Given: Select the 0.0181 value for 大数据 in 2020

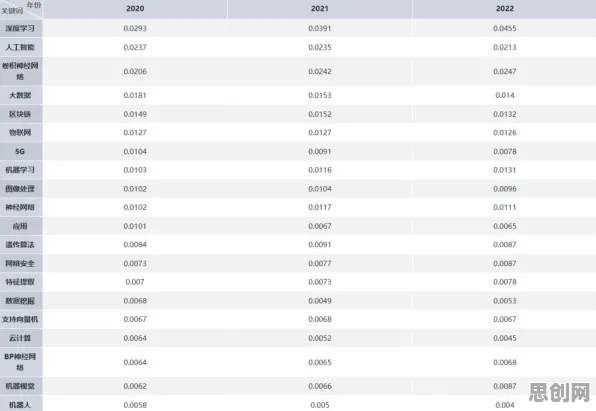Looking at the screenshot, I should click(135, 95).
